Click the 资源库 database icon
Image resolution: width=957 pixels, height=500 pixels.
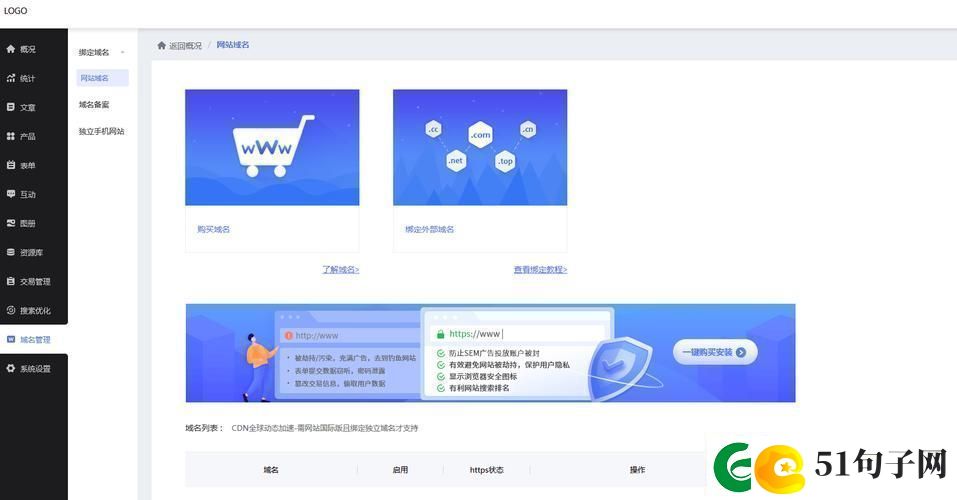(10, 252)
